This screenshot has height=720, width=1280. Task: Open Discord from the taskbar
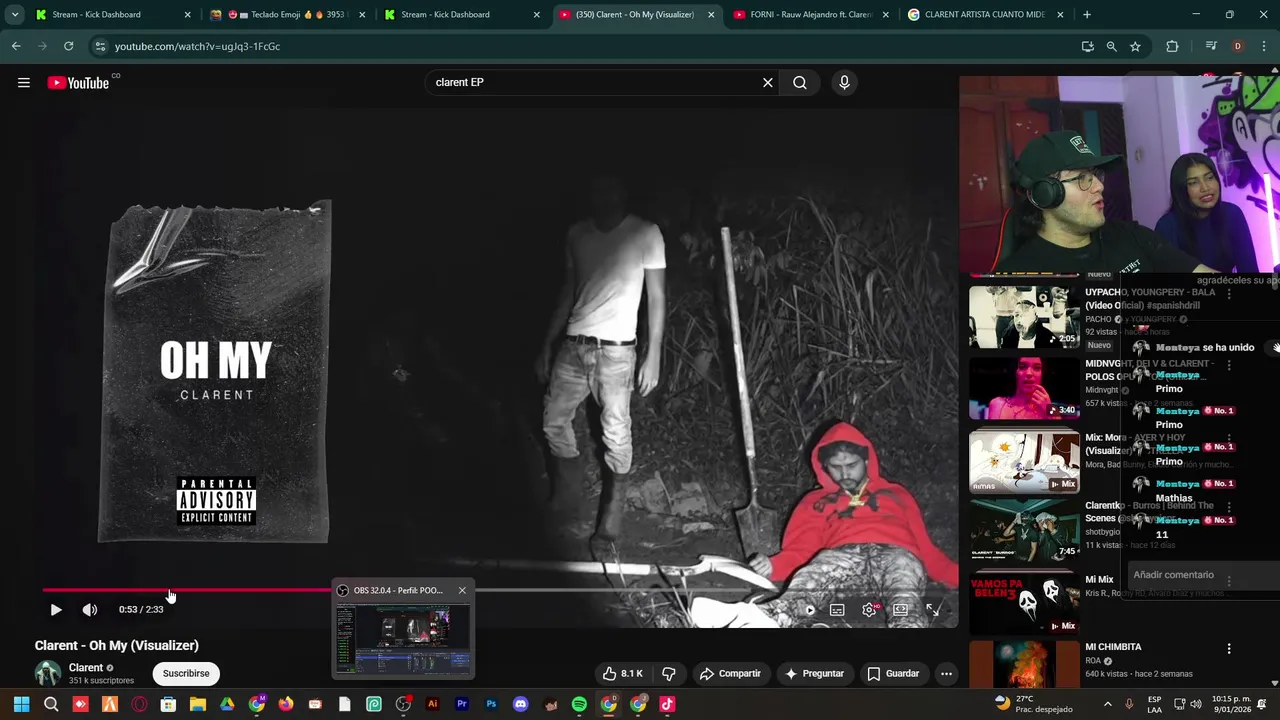tap(520, 704)
